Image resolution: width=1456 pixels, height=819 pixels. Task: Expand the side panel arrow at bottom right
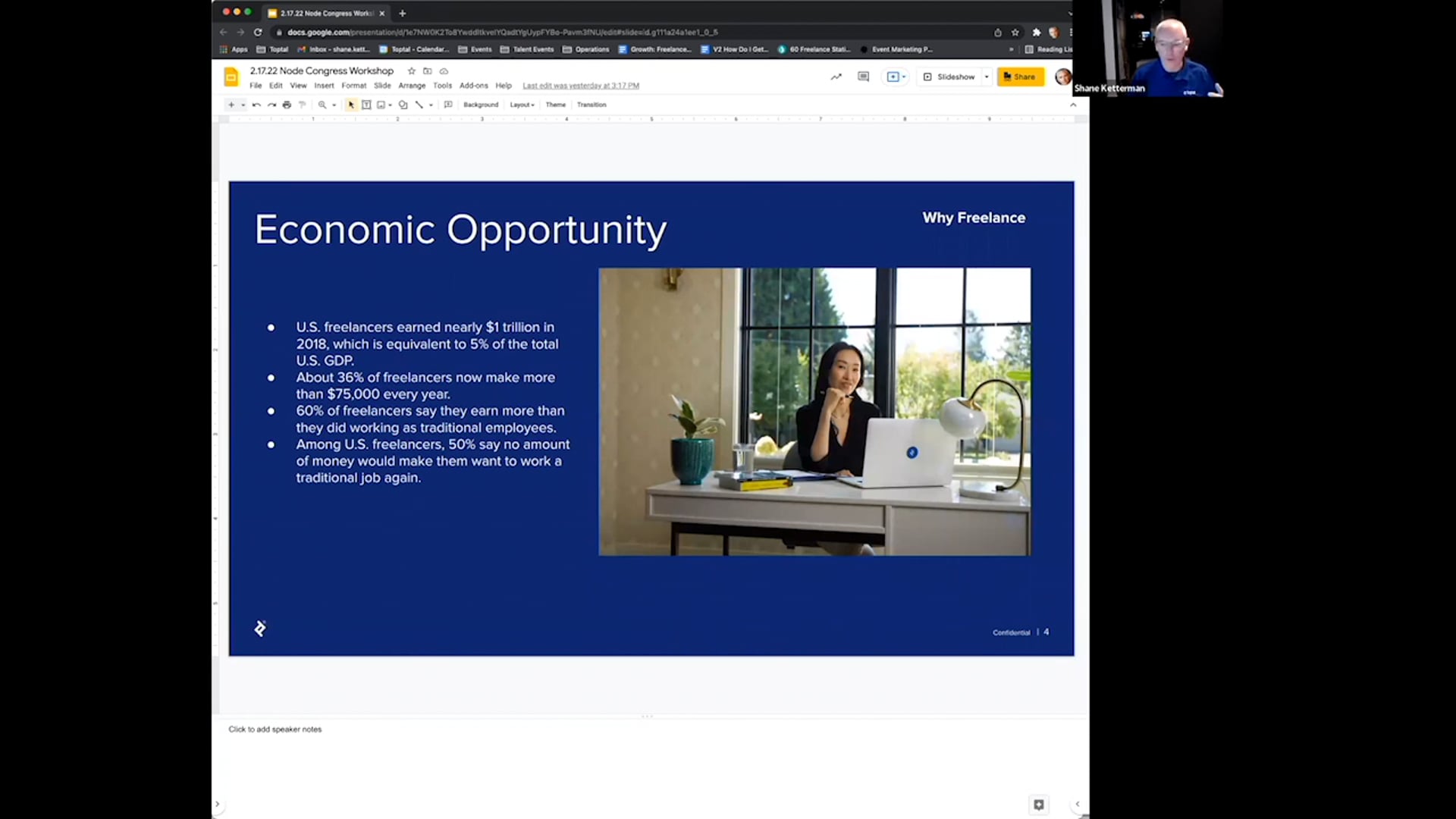pos(1078,804)
